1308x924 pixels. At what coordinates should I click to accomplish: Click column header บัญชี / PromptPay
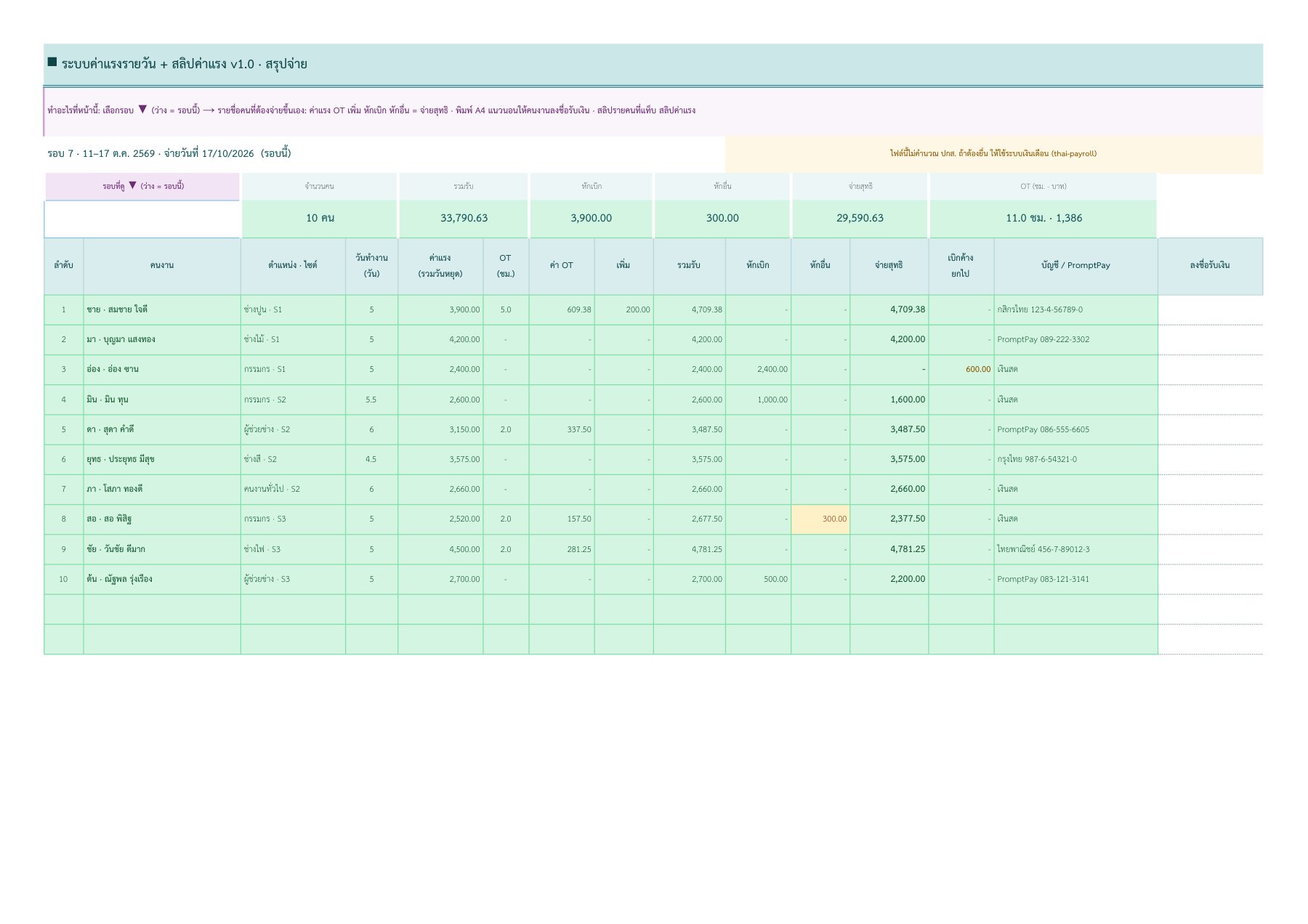pyautogui.click(x=1075, y=266)
